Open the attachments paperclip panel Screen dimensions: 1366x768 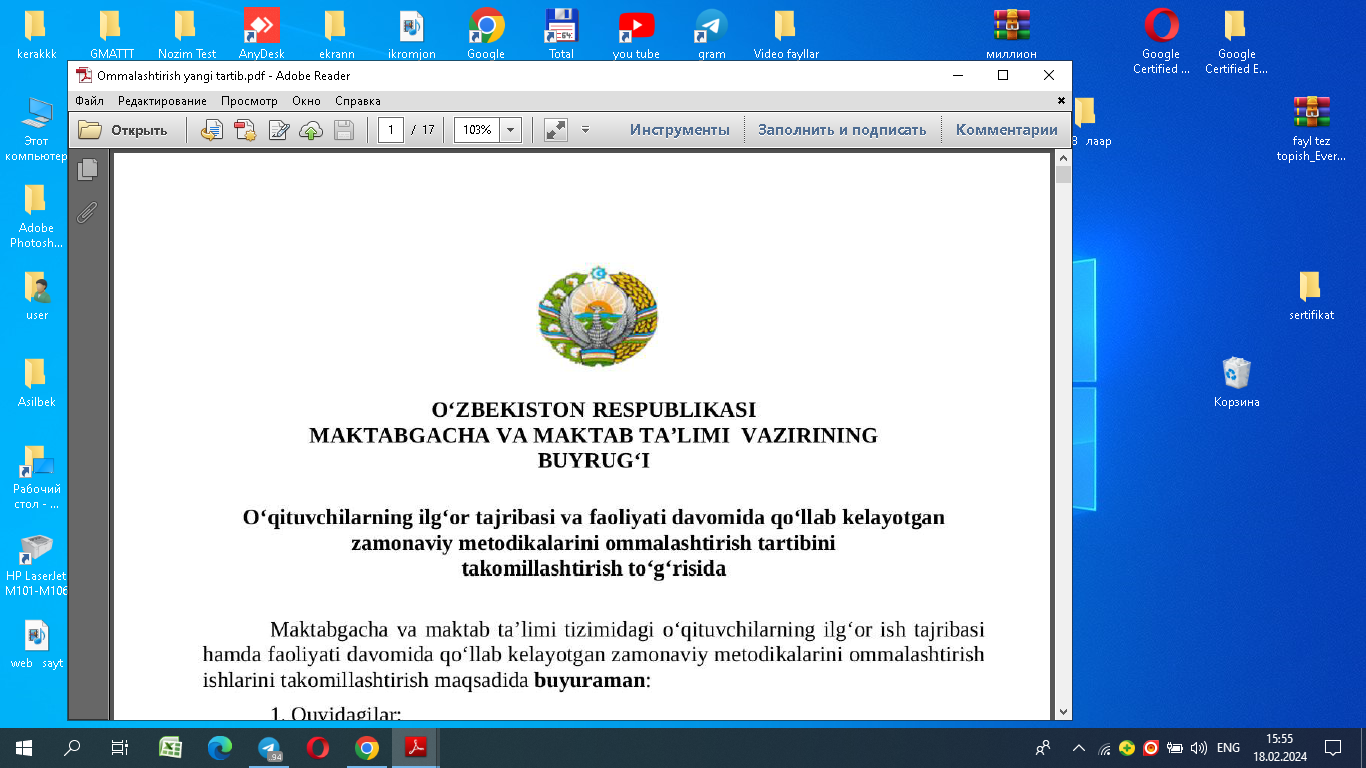pyautogui.click(x=88, y=212)
